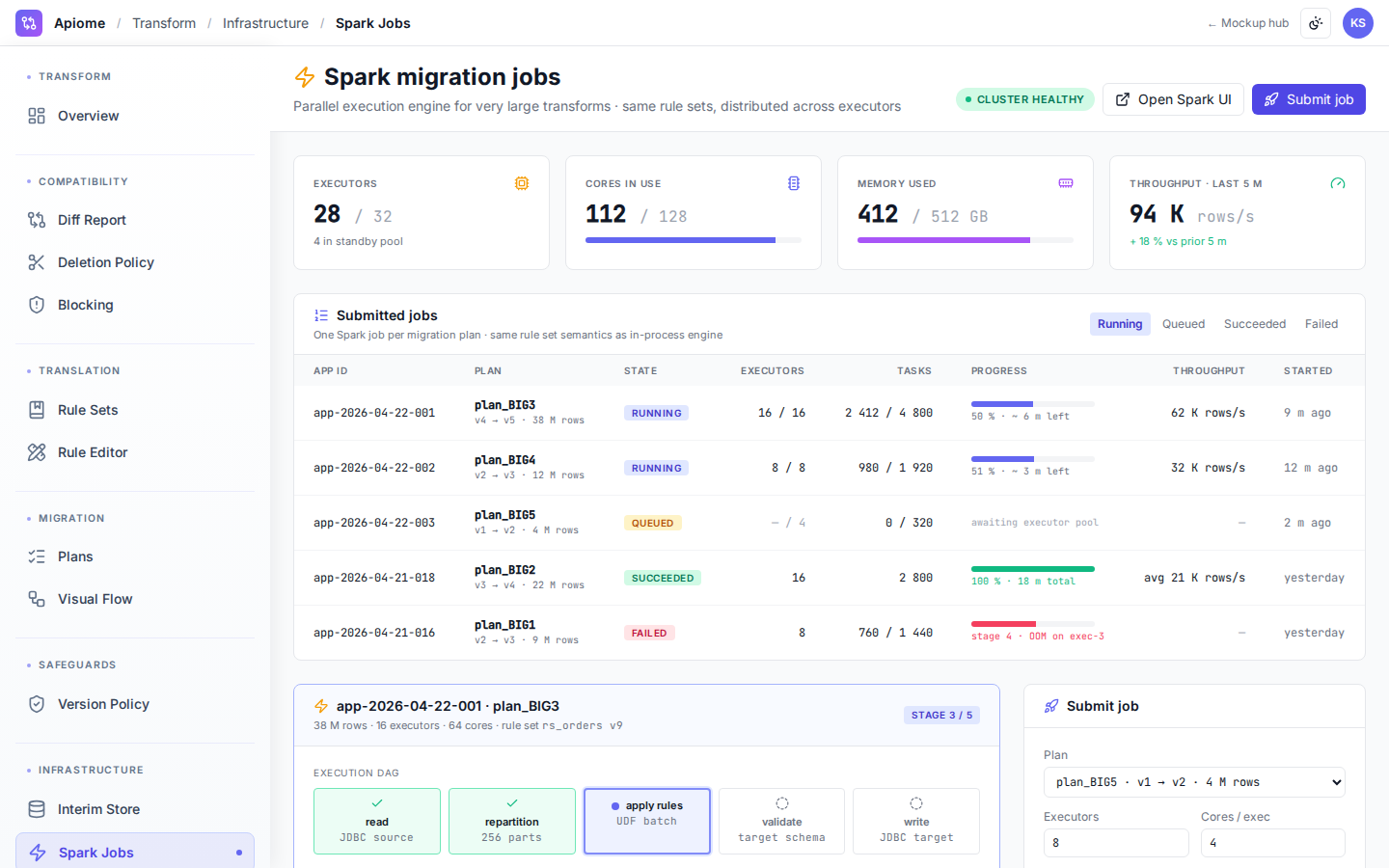Open the Plan dropdown plan_BIG5
Image resolution: width=1389 pixels, height=868 pixels.
point(1194,782)
